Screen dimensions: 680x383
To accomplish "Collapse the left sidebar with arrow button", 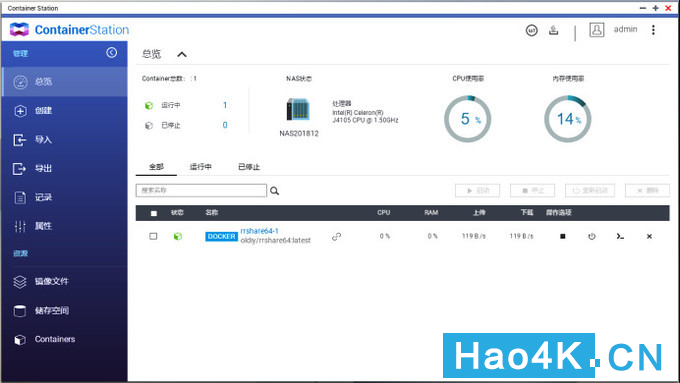I will [x=111, y=52].
